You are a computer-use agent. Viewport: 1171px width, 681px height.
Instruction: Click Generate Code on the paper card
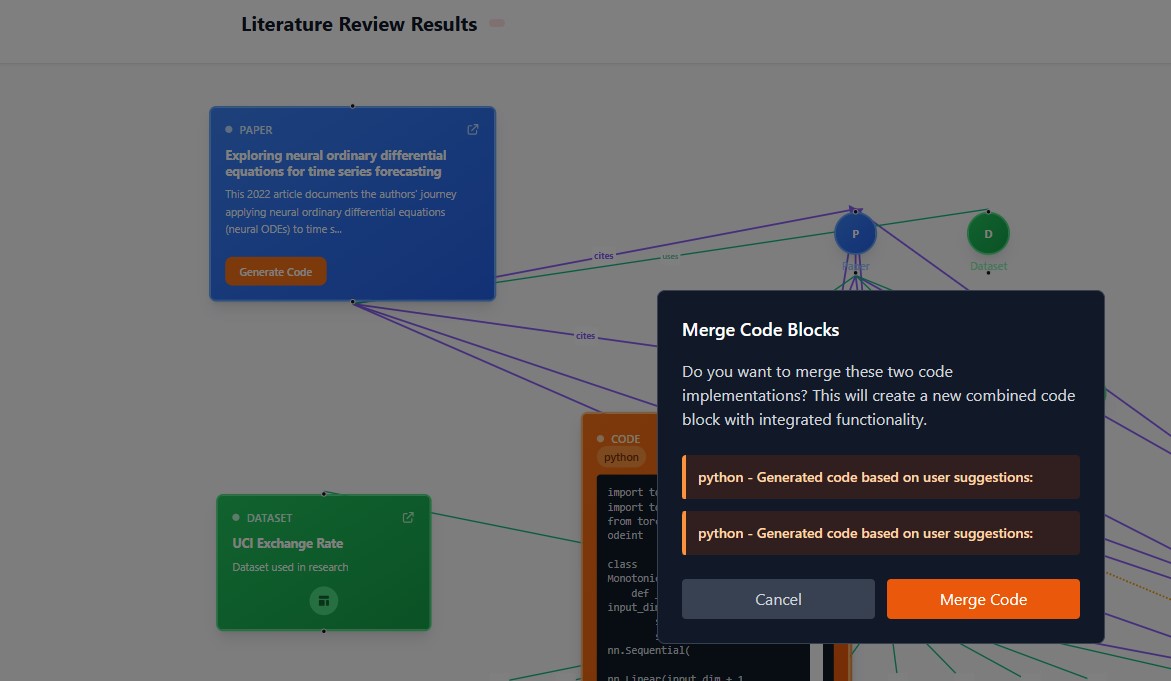pyautogui.click(x=276, y=272)
